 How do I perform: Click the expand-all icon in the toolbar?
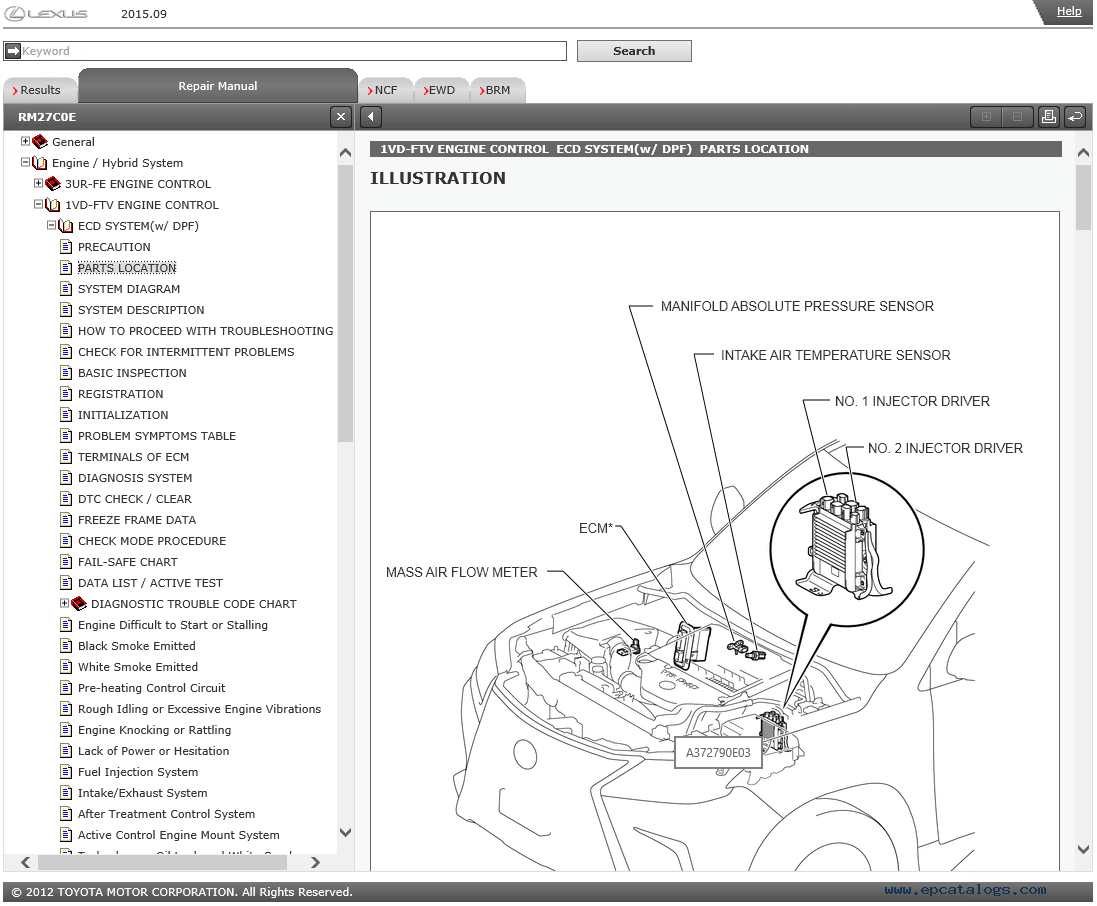[986, 117]
